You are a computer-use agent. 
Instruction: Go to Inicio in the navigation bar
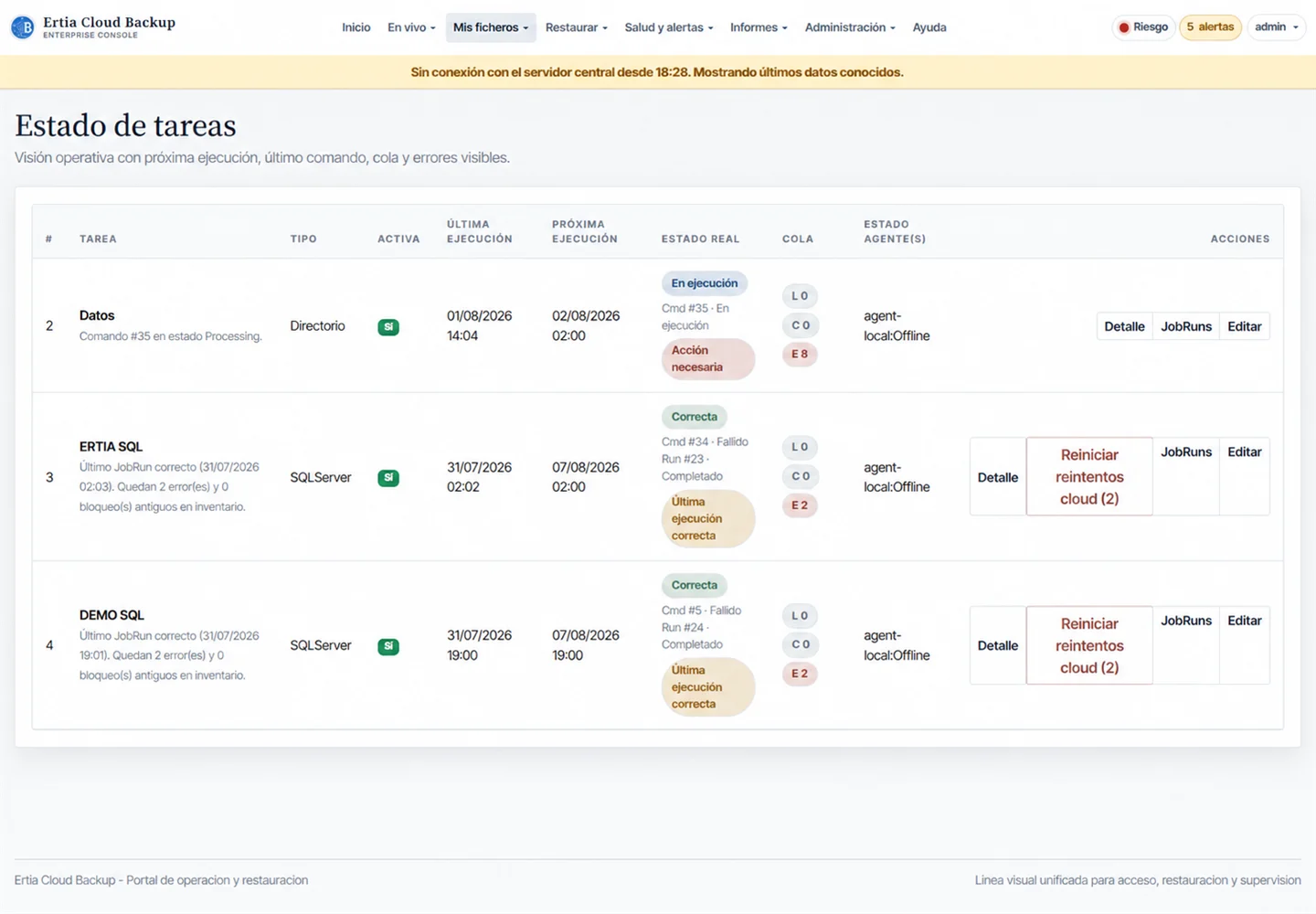pyautogui.click(x=356, y=27)
